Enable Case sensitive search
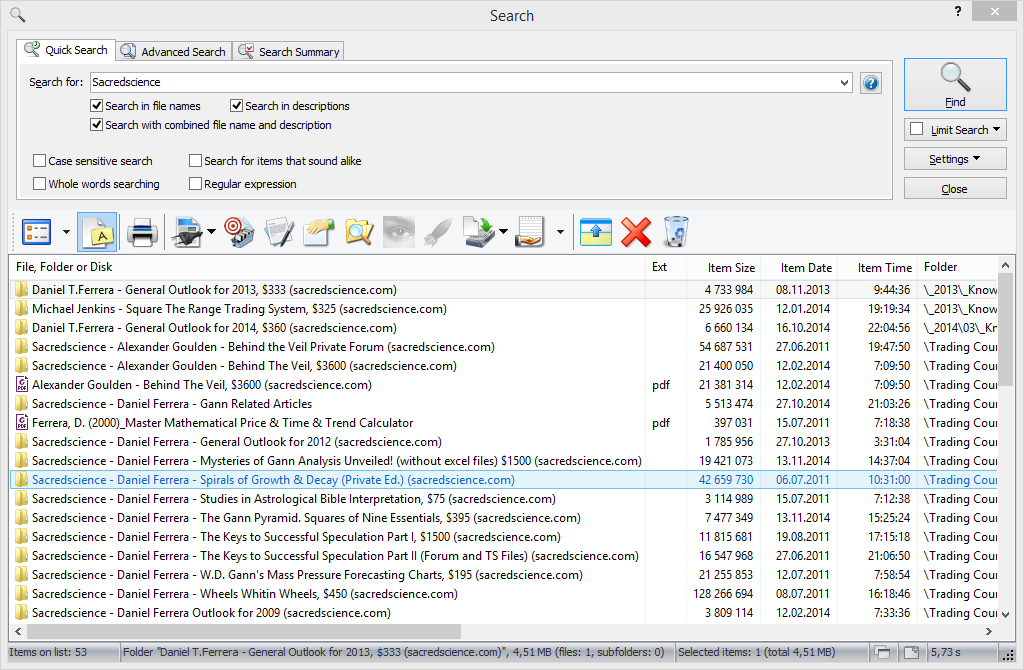 pos(39,161)
